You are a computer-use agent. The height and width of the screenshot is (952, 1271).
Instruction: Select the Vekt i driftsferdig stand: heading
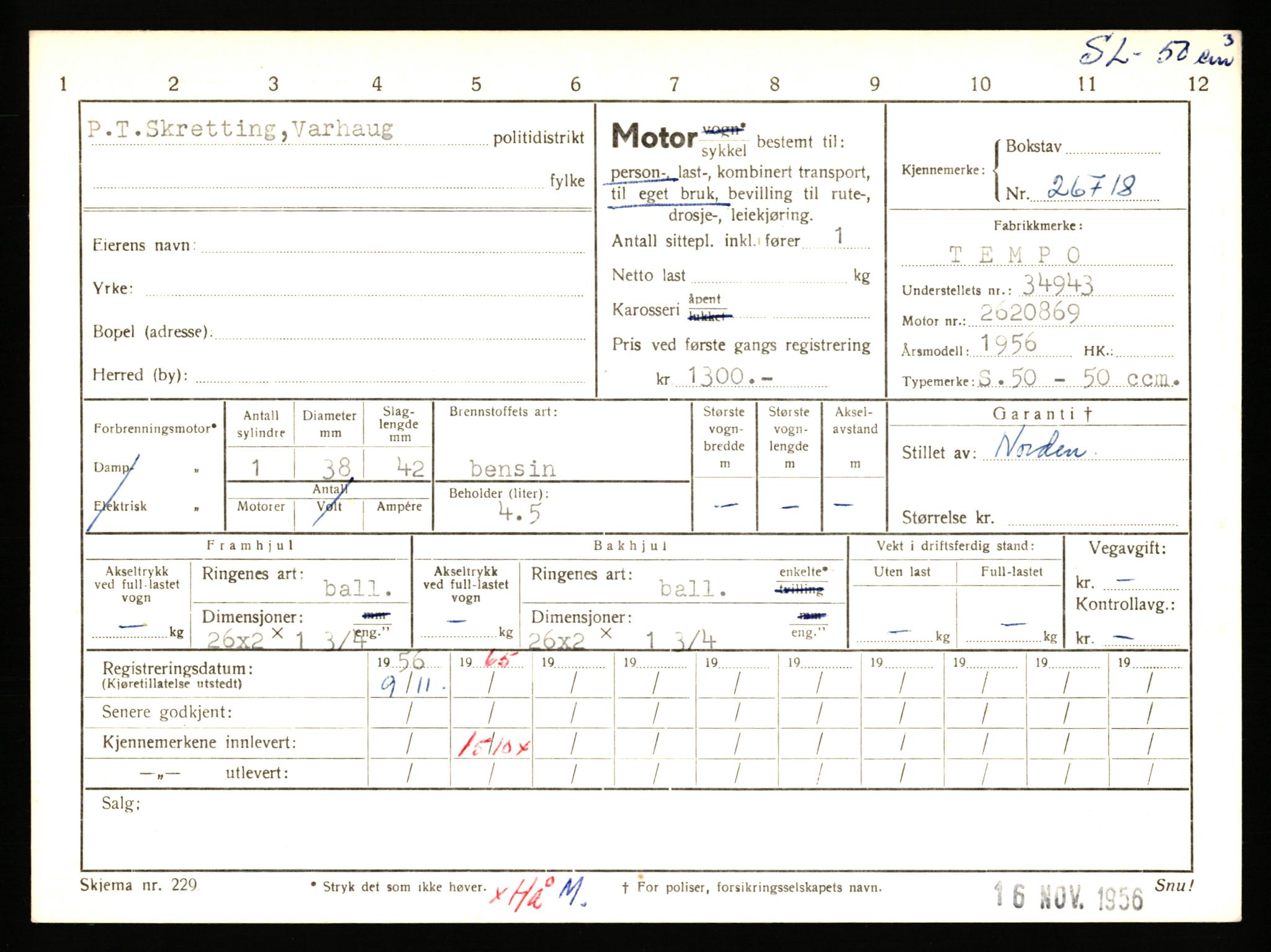point(955,546)
